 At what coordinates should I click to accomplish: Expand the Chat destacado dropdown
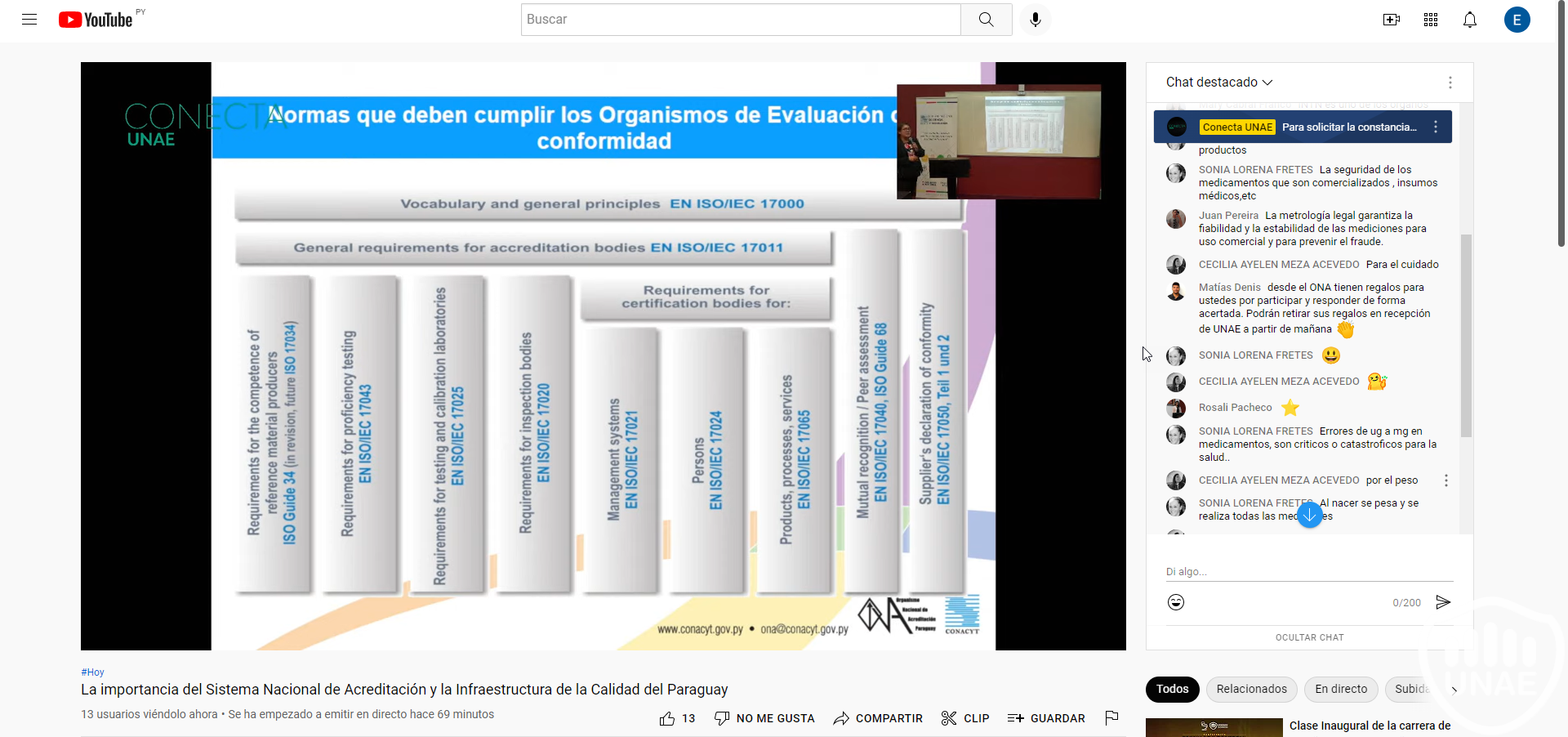(1219, 83)
